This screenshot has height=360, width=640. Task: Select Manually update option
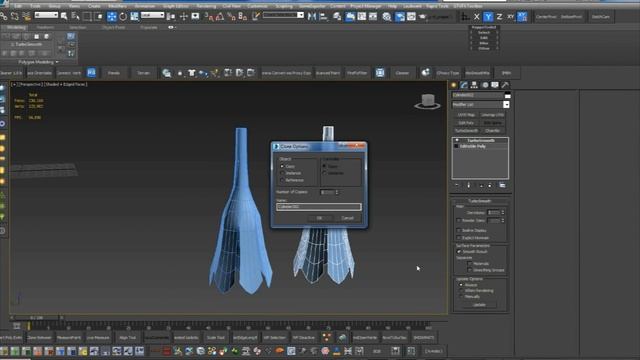[461, 297]
